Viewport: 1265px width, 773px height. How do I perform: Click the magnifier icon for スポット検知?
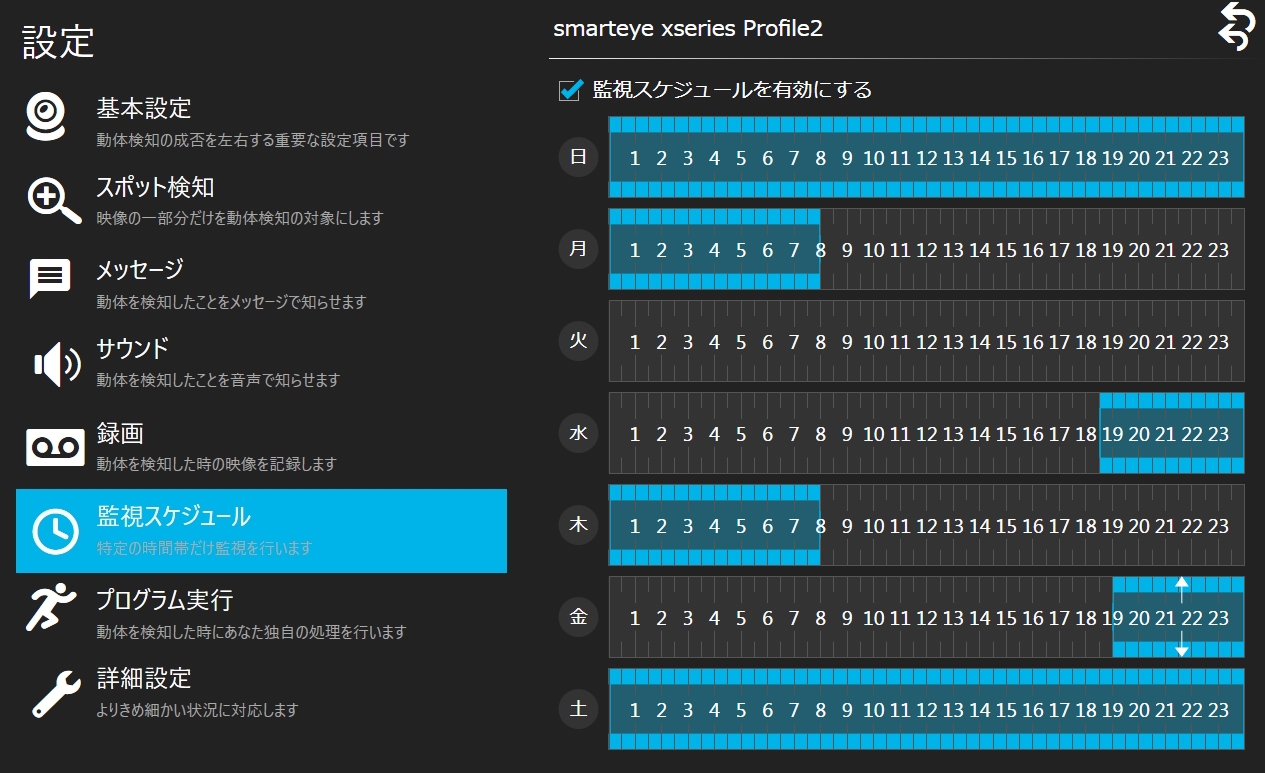[x=53, y=200]
